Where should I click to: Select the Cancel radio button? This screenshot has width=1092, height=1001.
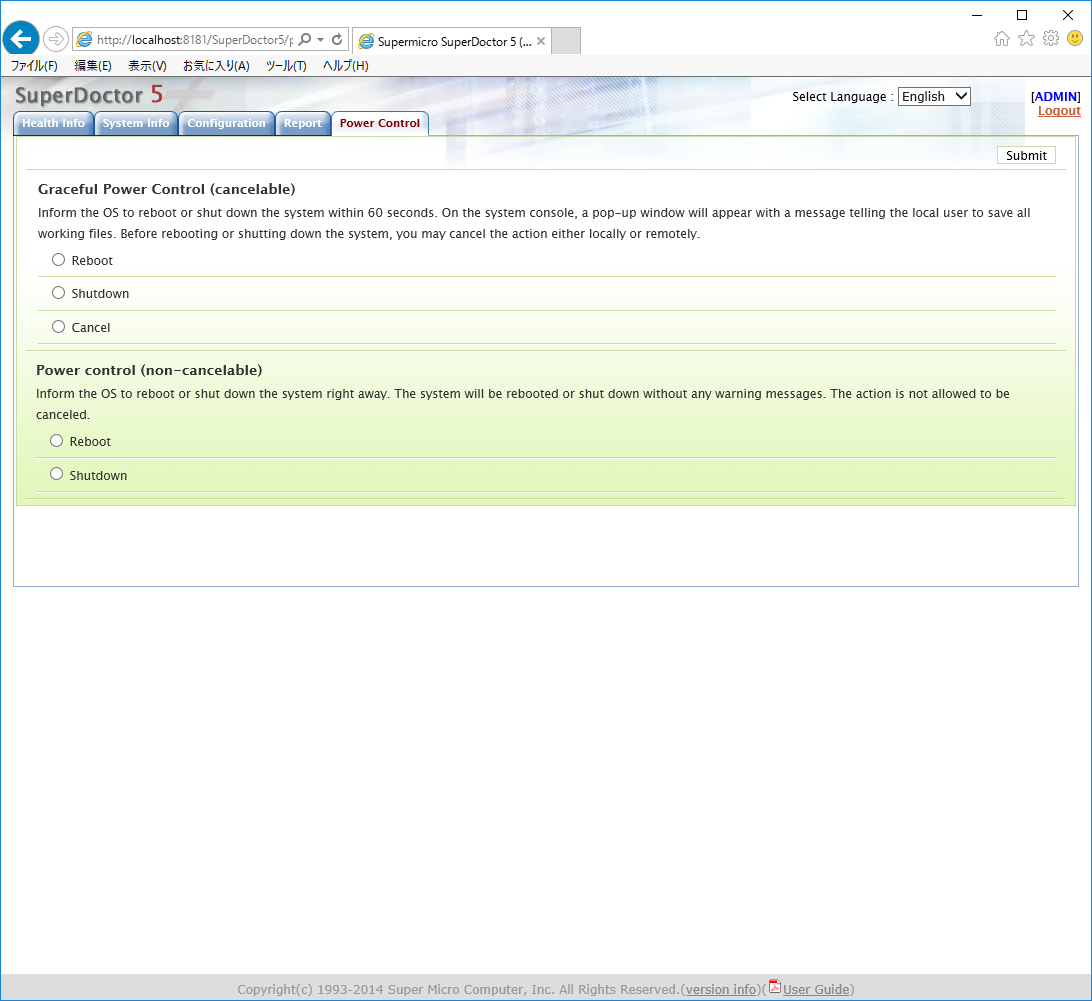pos(58,327)
